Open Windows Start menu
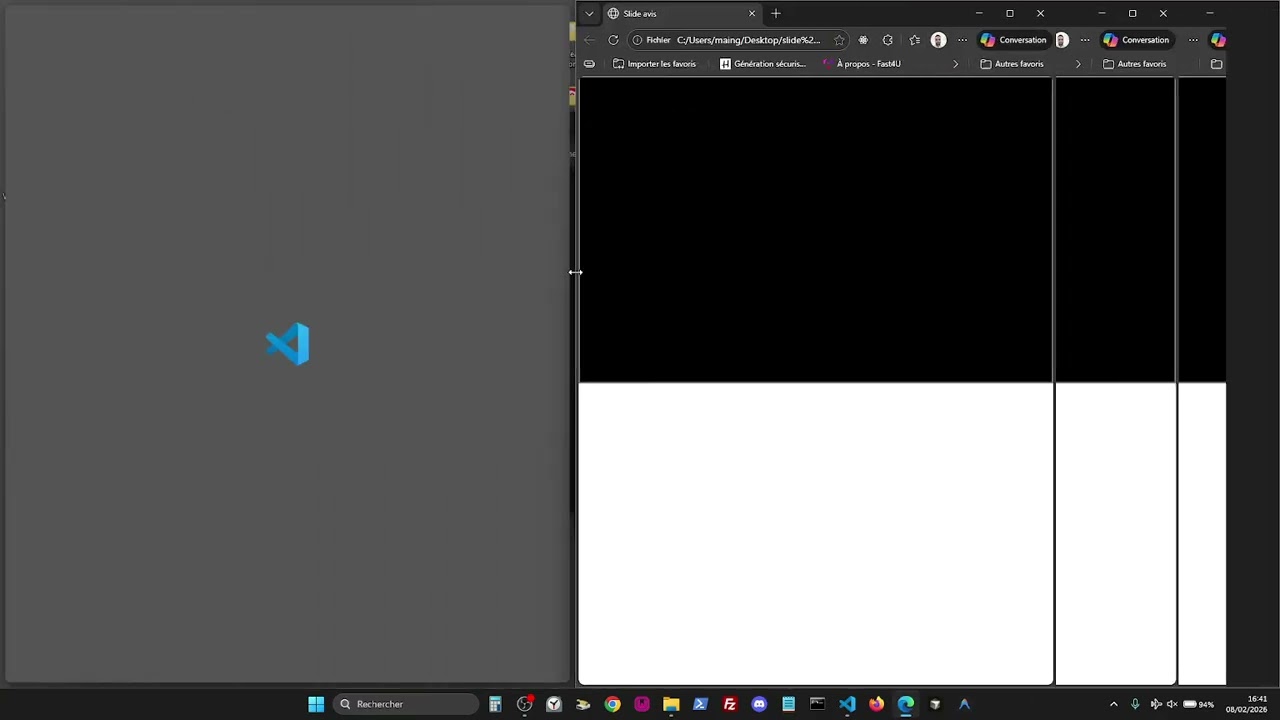This screenshot has width=1280, height=720. point(316,704)
